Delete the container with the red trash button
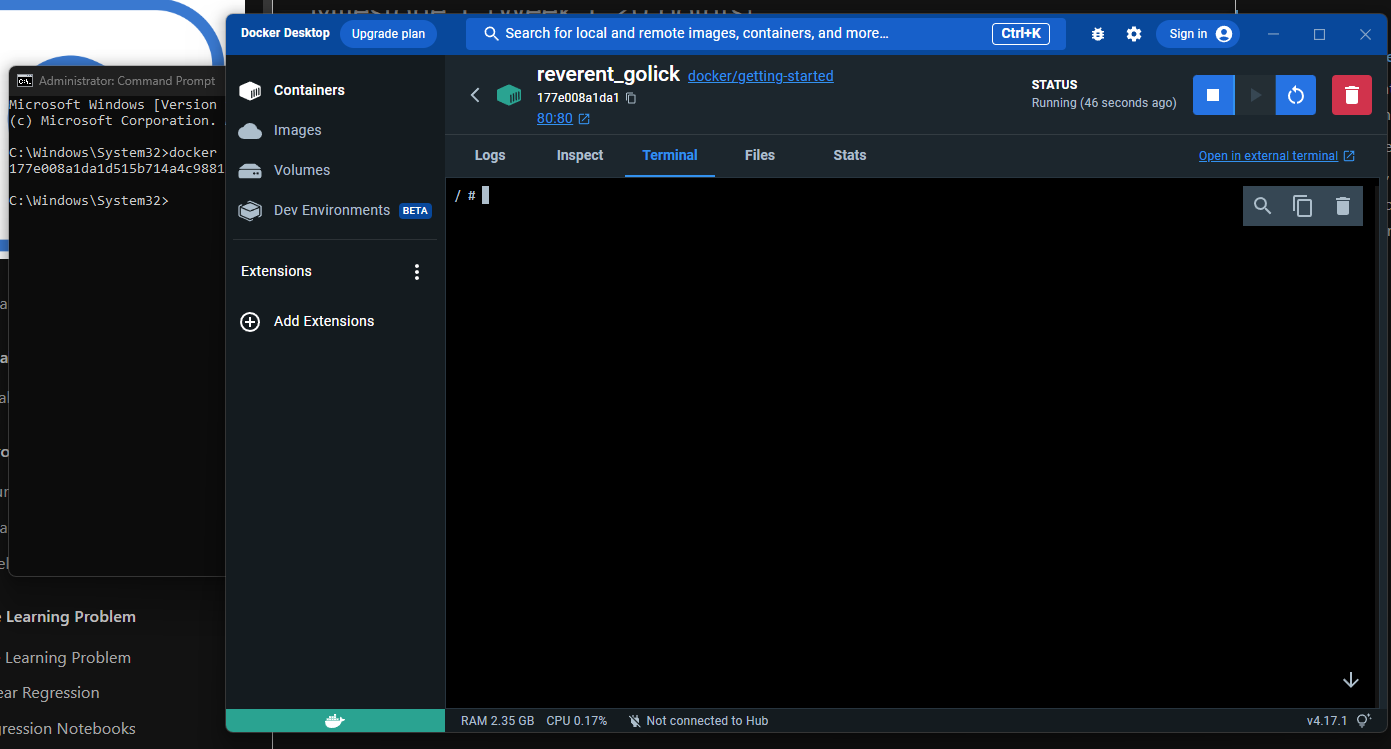 click(1352, 95)
